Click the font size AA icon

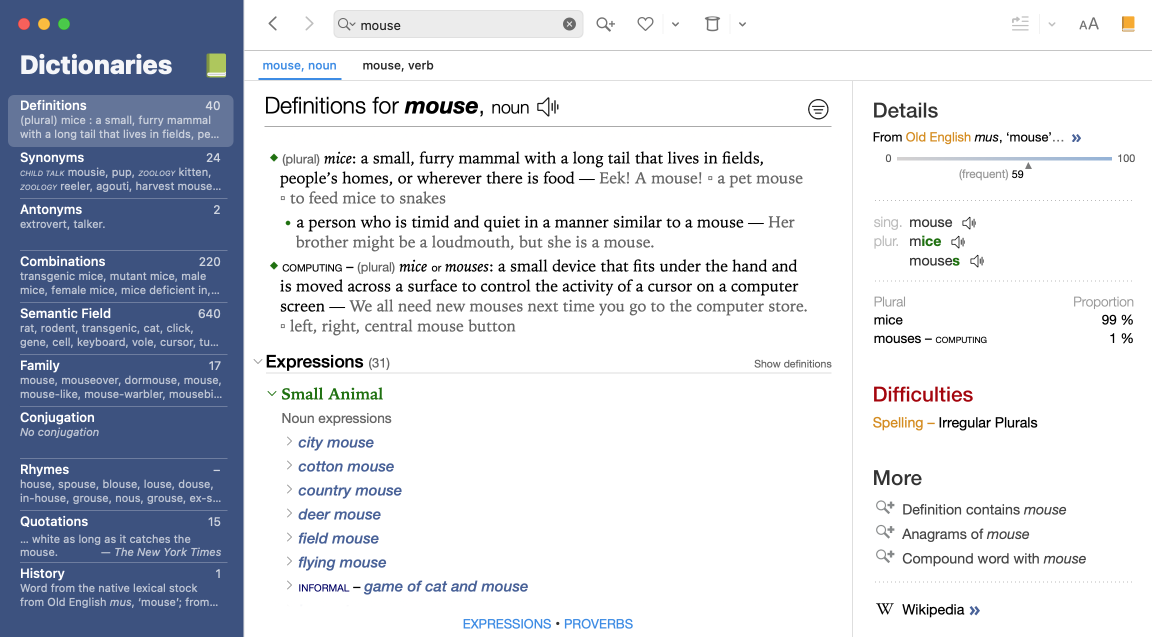pyautogui.click(x=1088, y=24)
